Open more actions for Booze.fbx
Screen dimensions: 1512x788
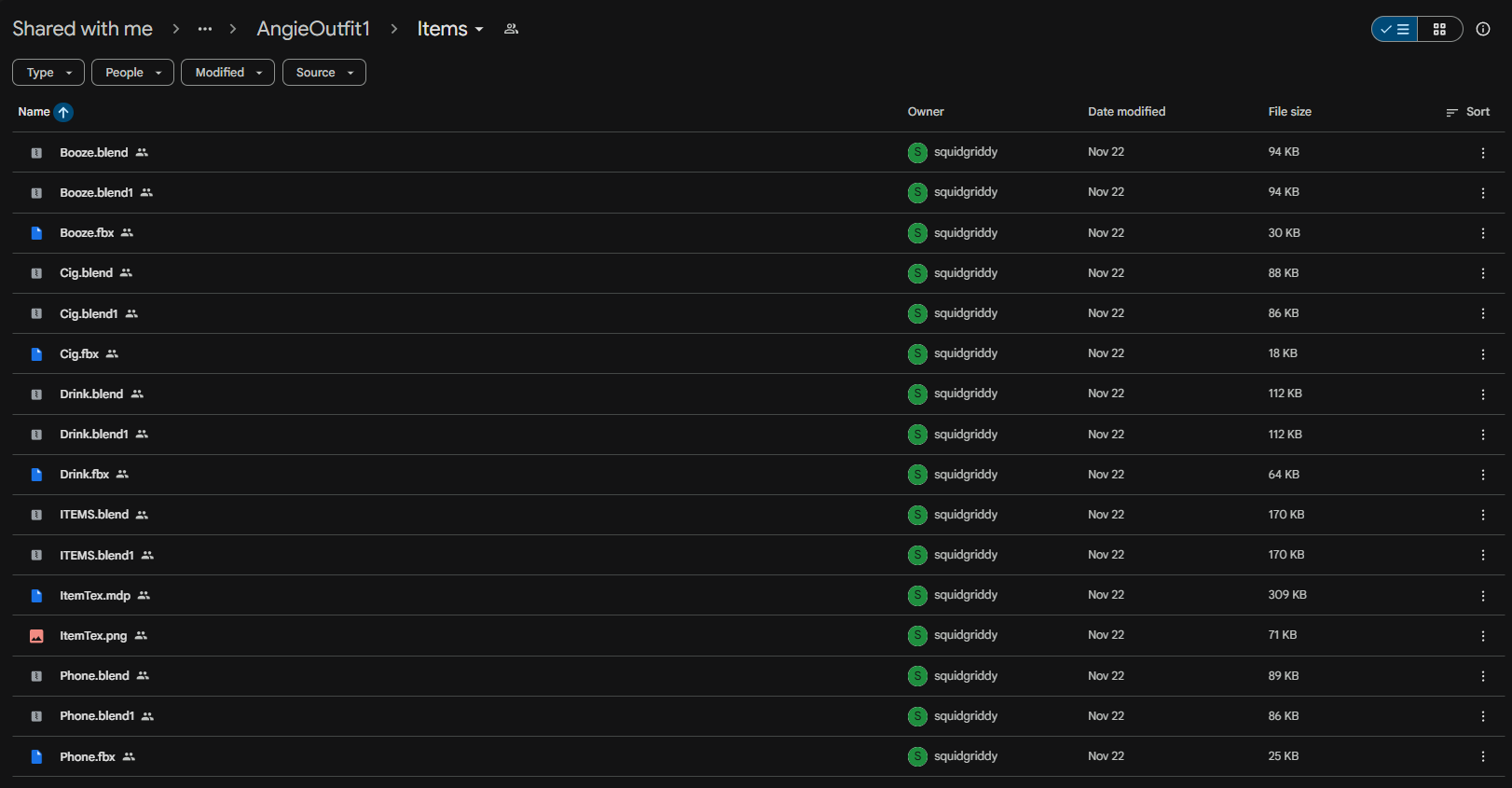point(1483,233)
